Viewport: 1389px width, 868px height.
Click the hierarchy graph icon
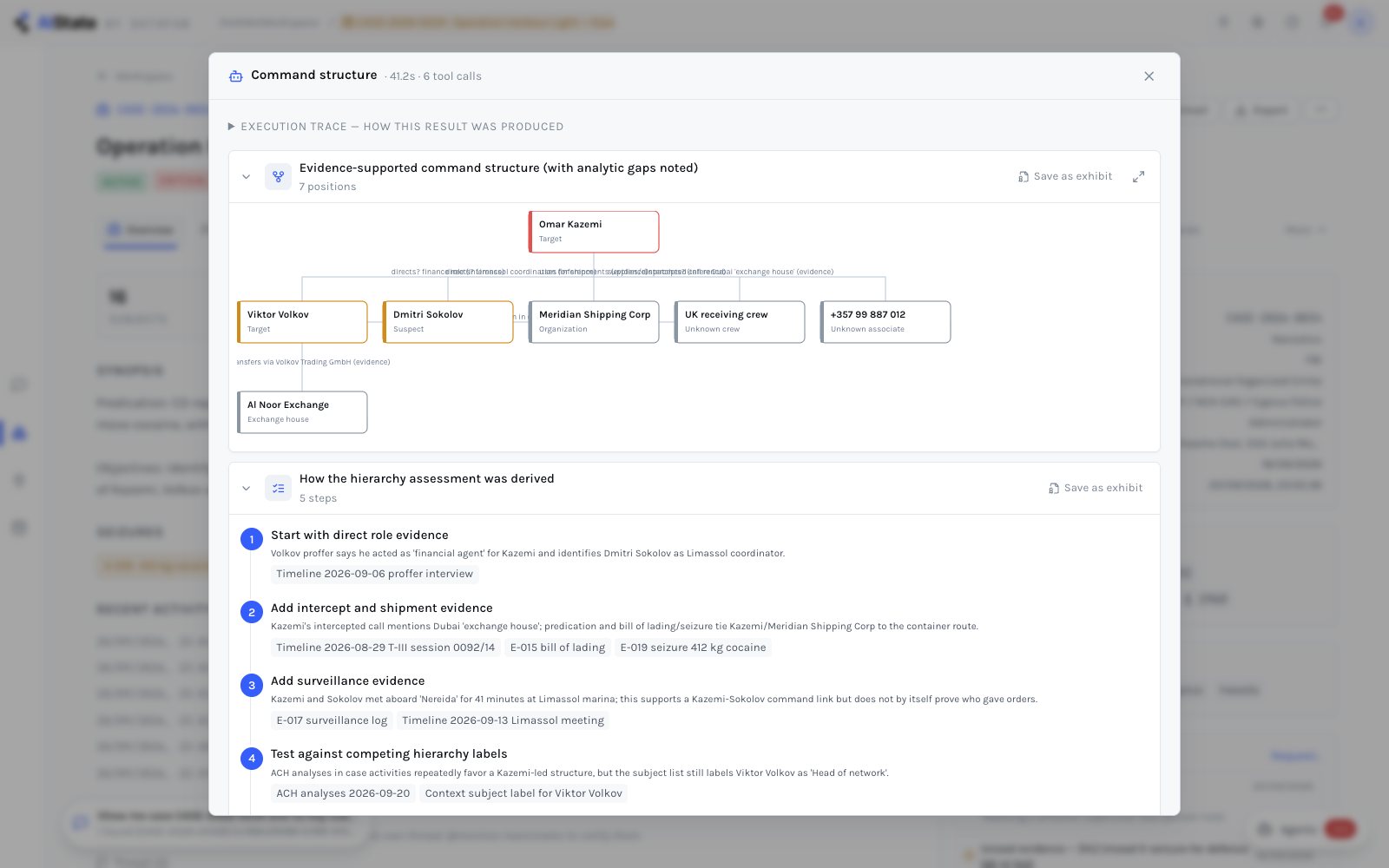[x=278, y=177]
